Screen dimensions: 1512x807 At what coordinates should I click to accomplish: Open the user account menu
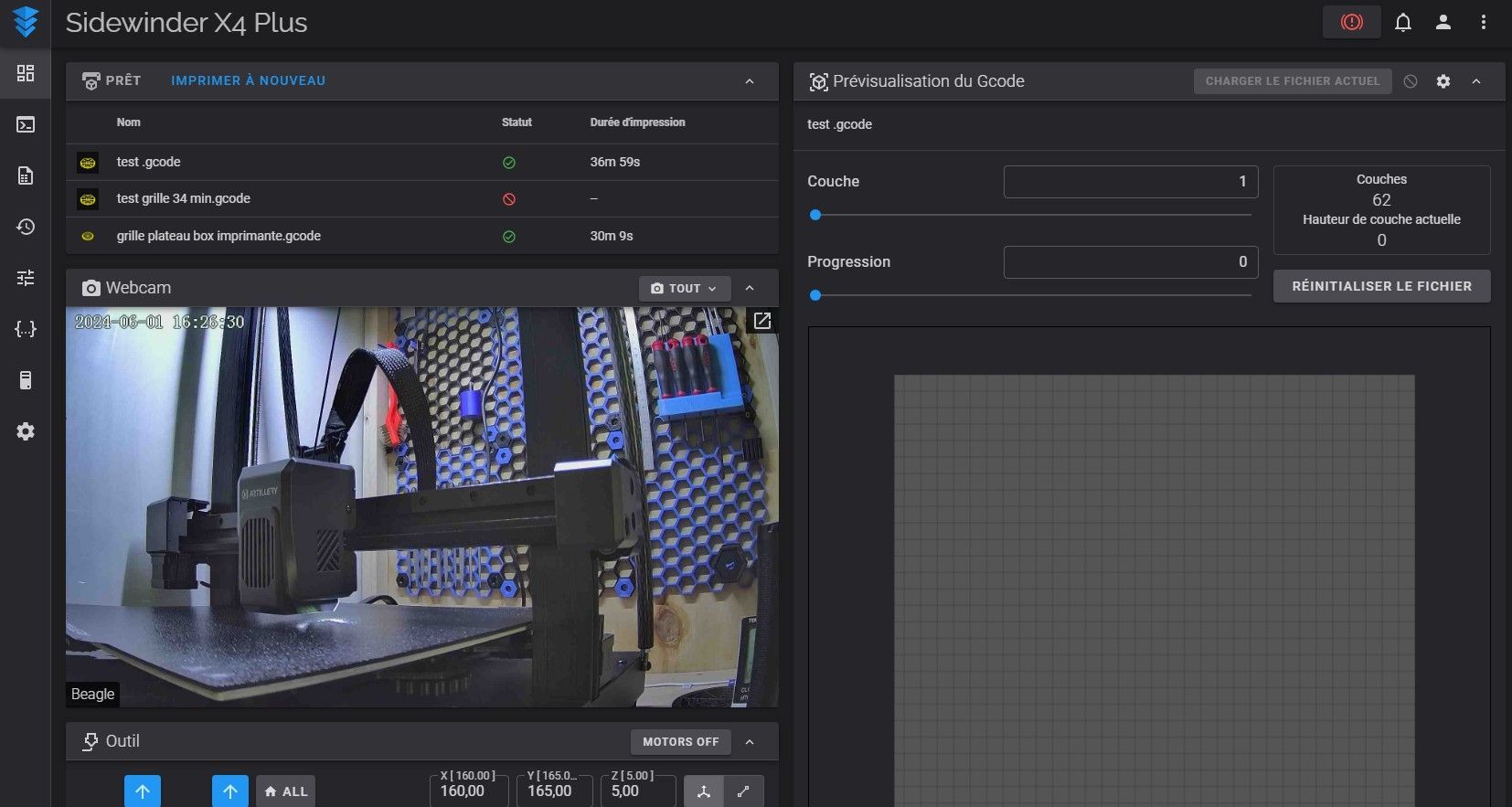click(1443, 23)
